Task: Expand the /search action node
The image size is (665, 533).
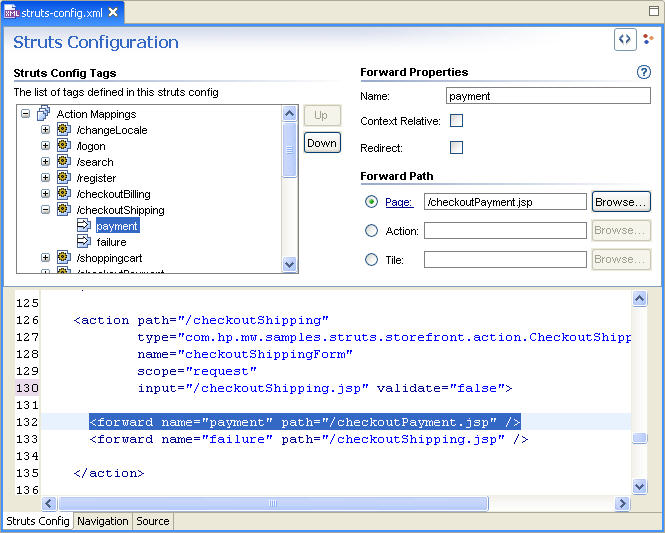Action: (x=45, y=162)
